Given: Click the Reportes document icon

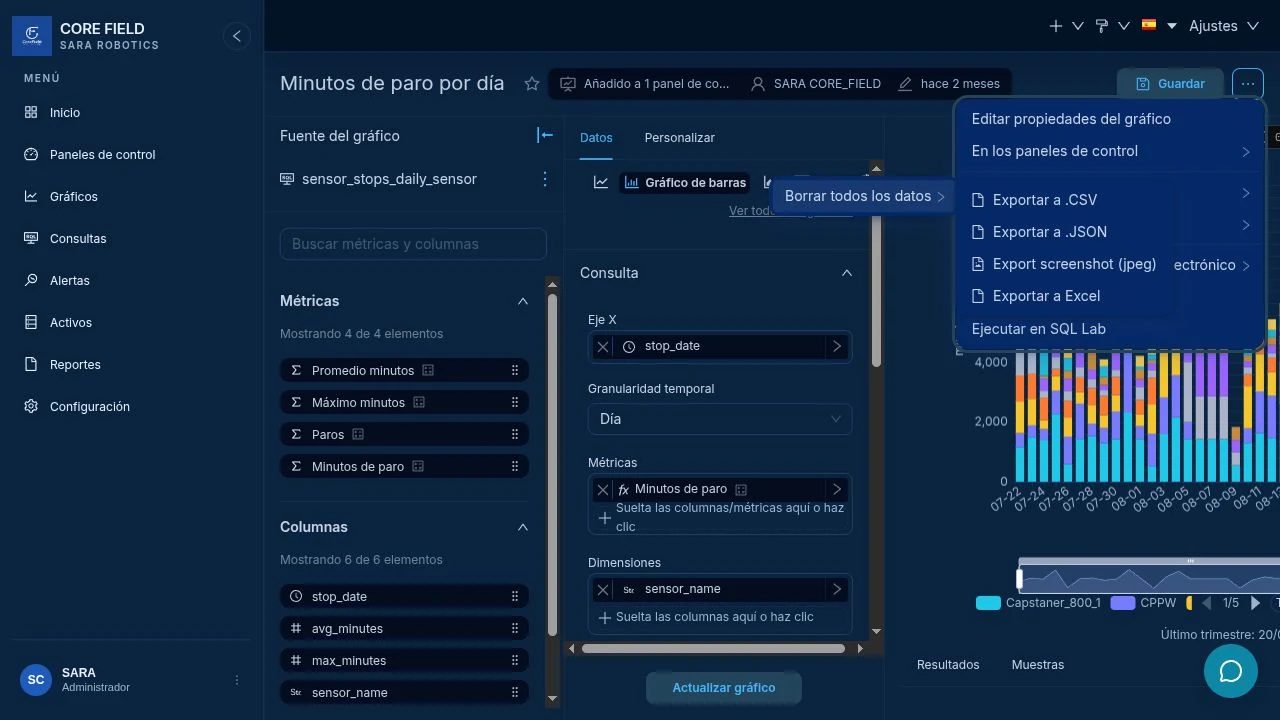Looking at the screenshot, I should (x=31, y=365).
